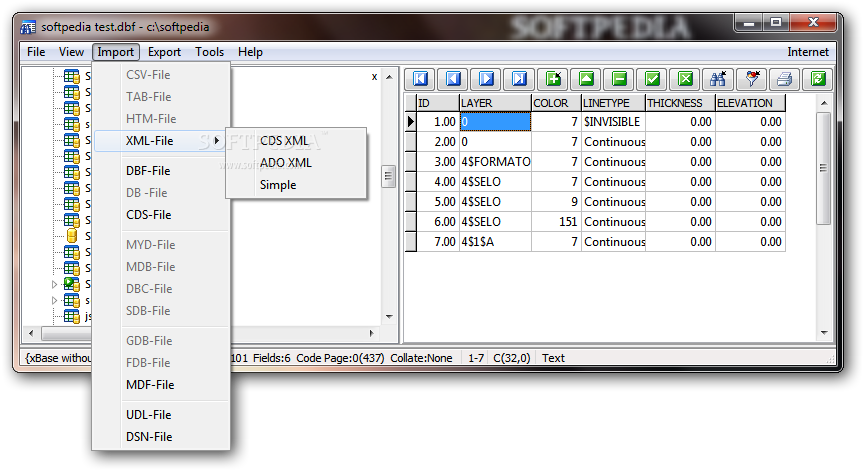Click the Internet item on menu bar
The image size is (864, 471).
pyautogui.click(x=808, y=52)
